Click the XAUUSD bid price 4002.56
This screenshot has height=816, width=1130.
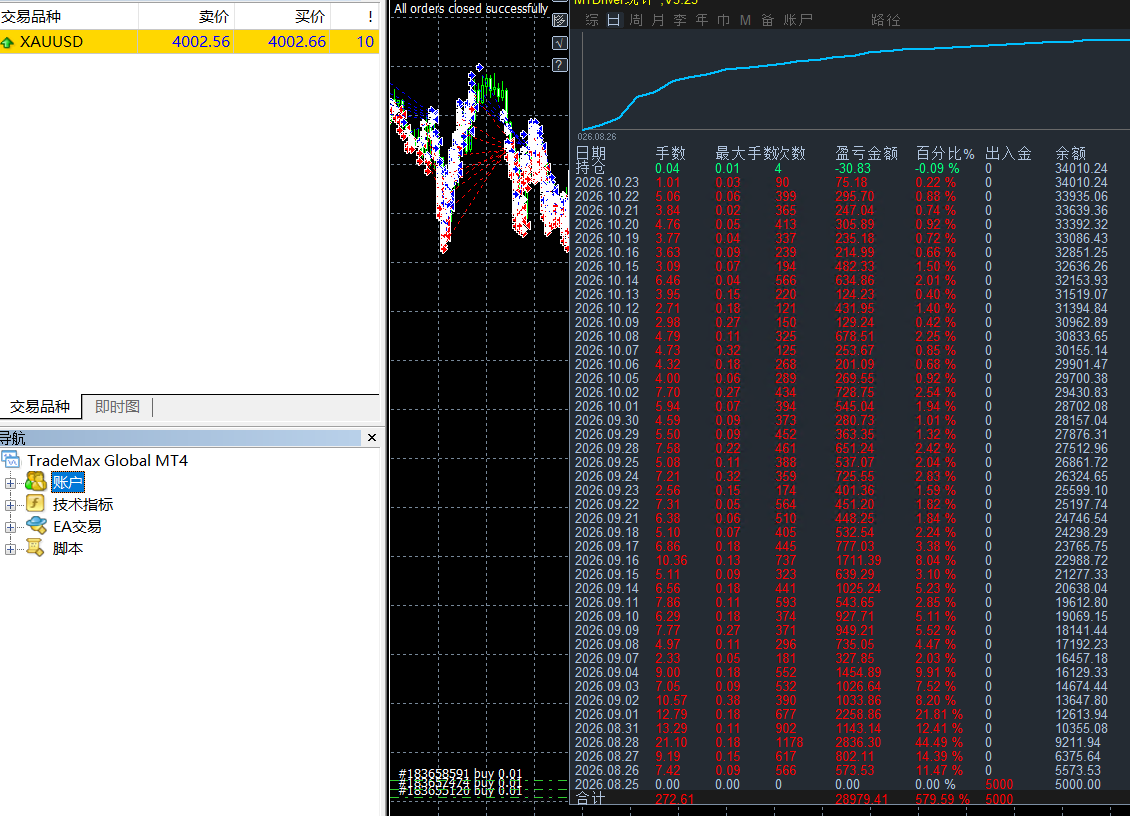pyautogui.click(x=201, y=42)
